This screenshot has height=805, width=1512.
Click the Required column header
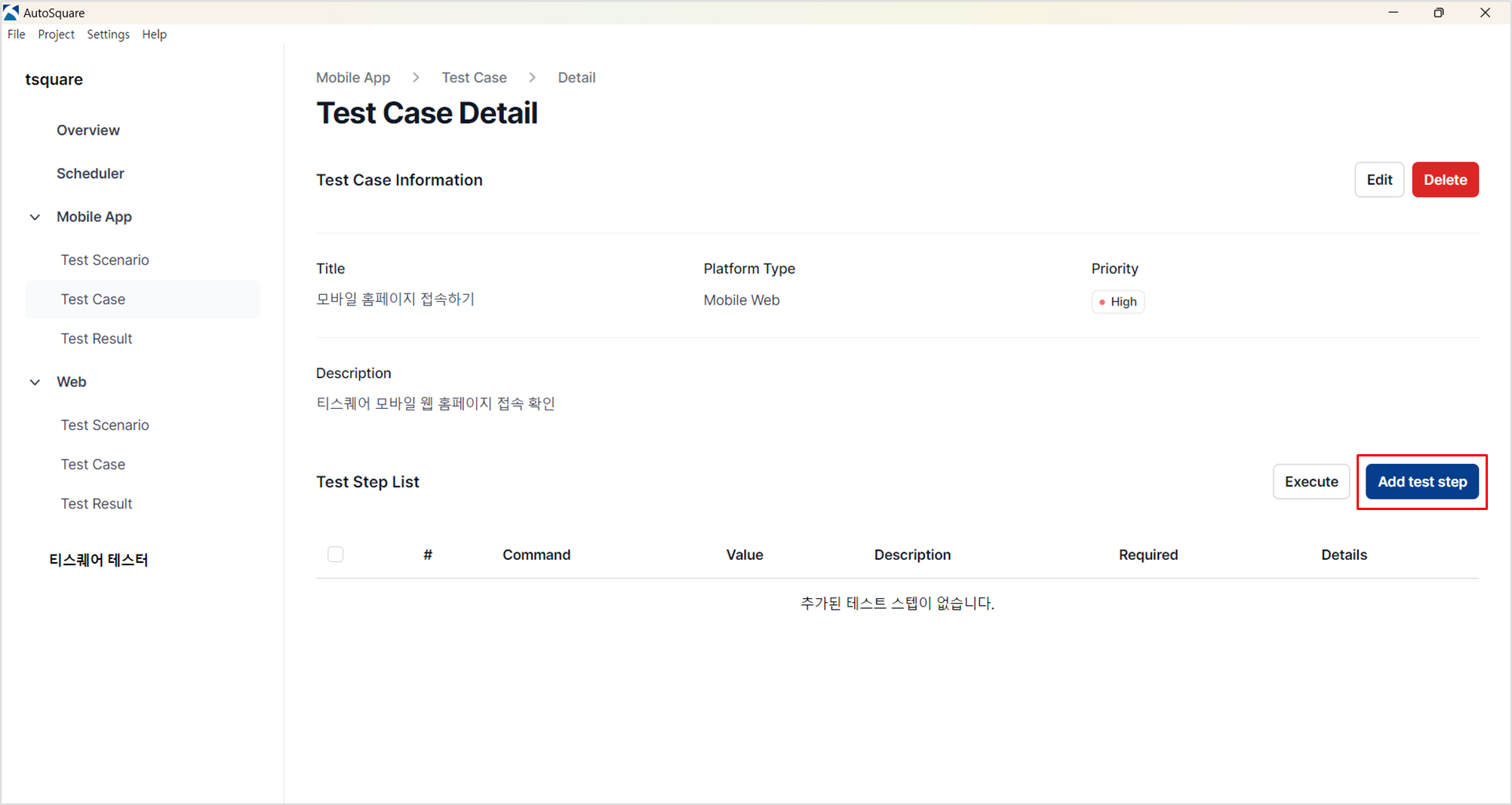click(1148, 555)
